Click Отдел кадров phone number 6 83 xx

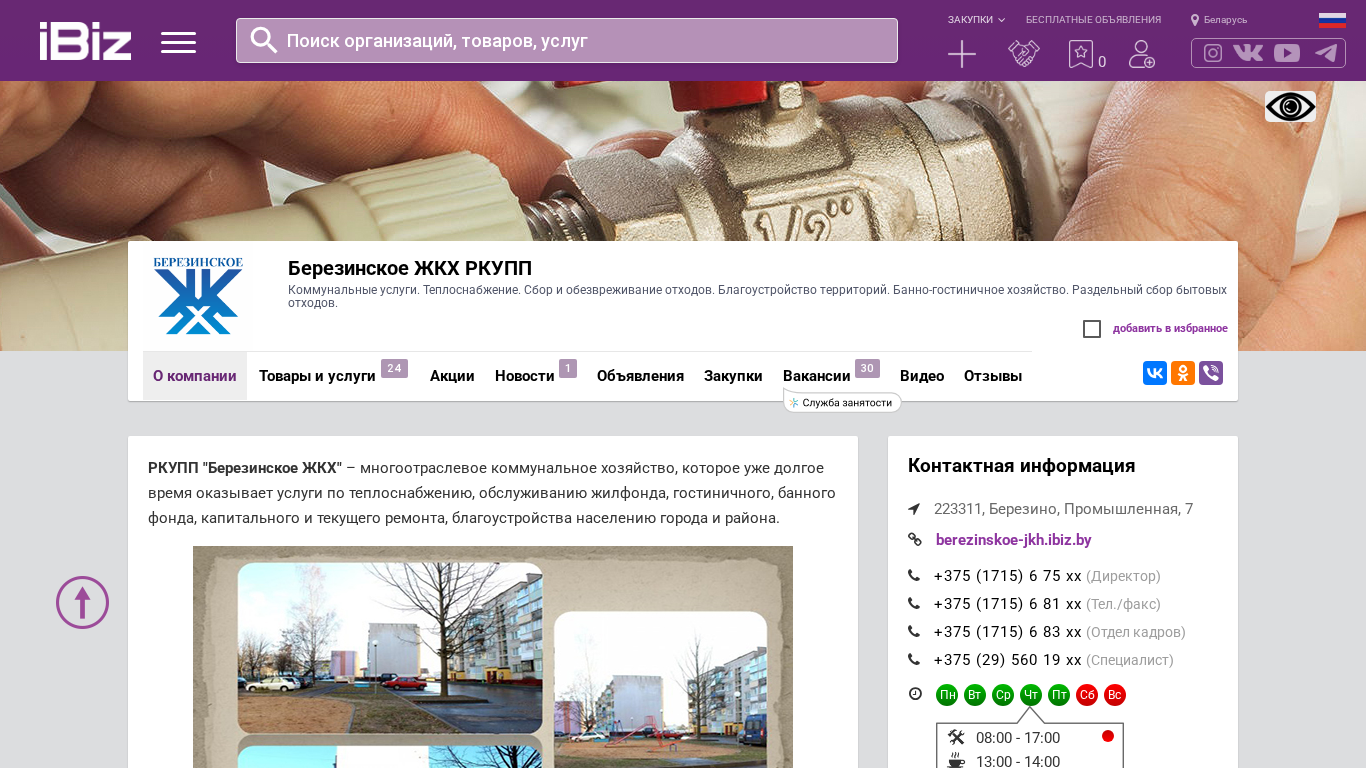[1008, 632]
